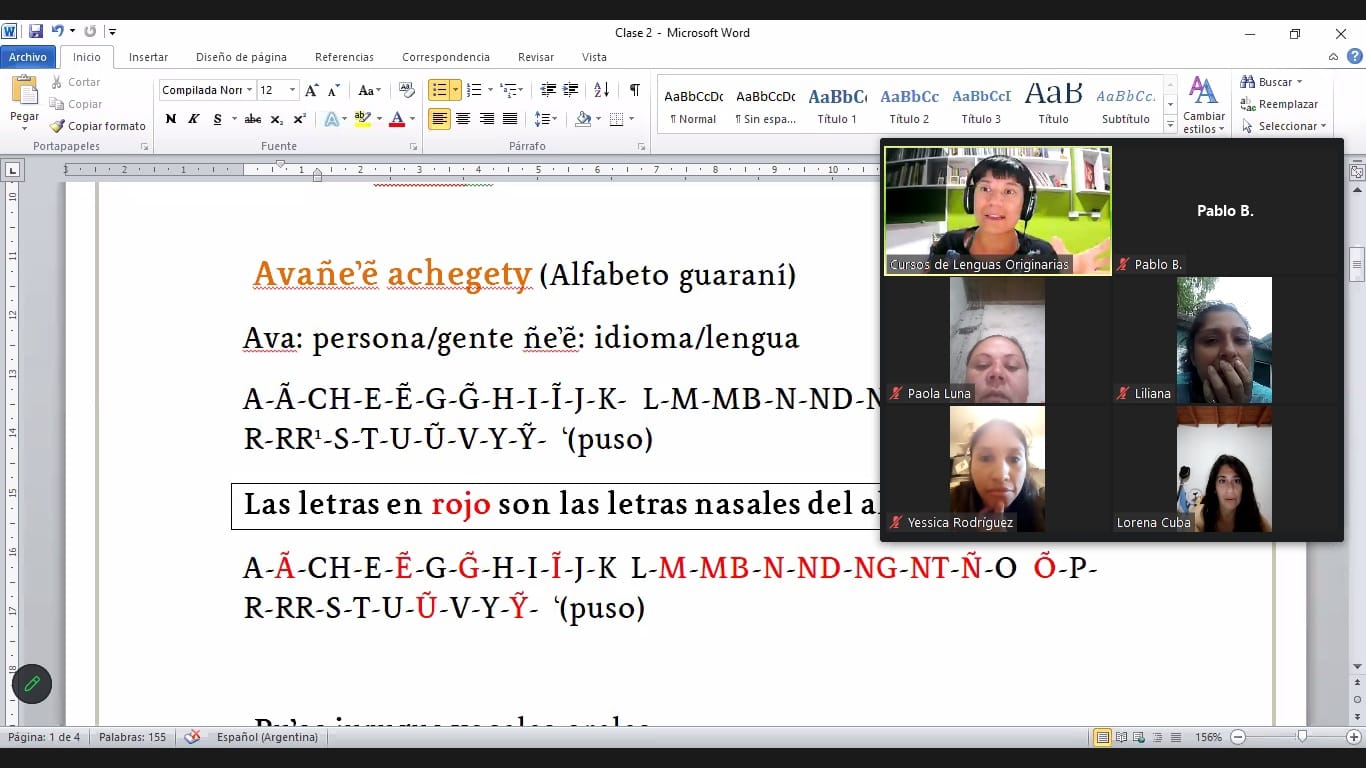The height and width of the screenshot is (768, 1366).
Task: Open the font size dropdown
Action: tap(292, 90)
